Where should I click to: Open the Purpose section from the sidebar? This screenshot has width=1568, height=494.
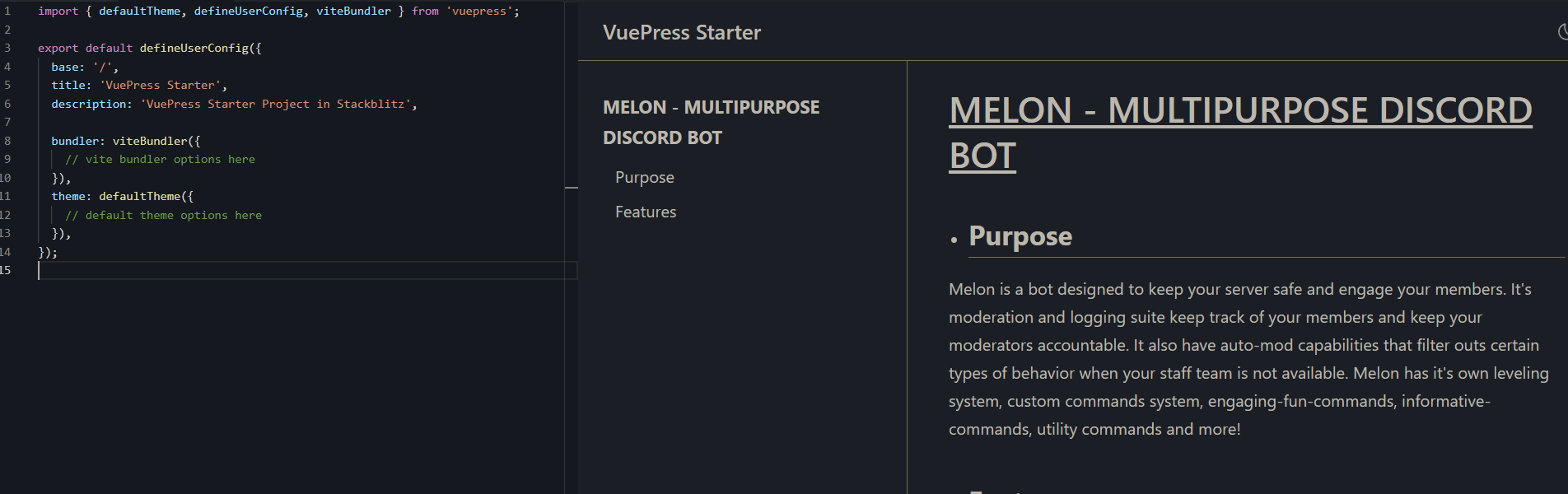(644, 176)
